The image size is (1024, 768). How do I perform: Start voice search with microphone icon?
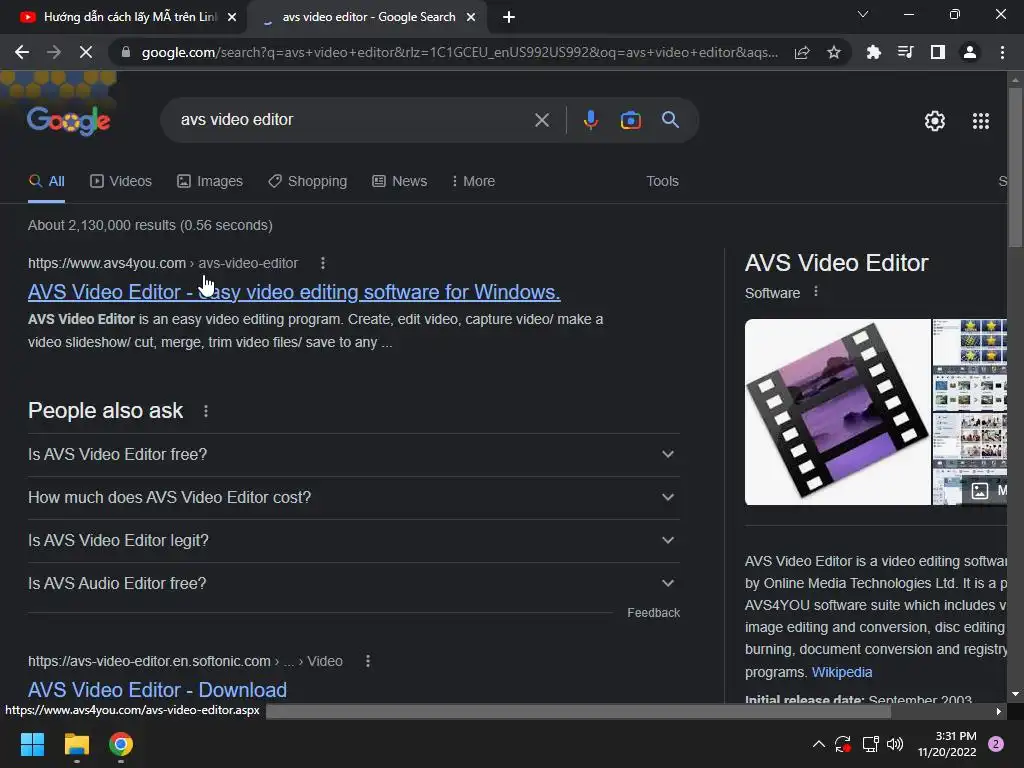click(x=590, y=120)
